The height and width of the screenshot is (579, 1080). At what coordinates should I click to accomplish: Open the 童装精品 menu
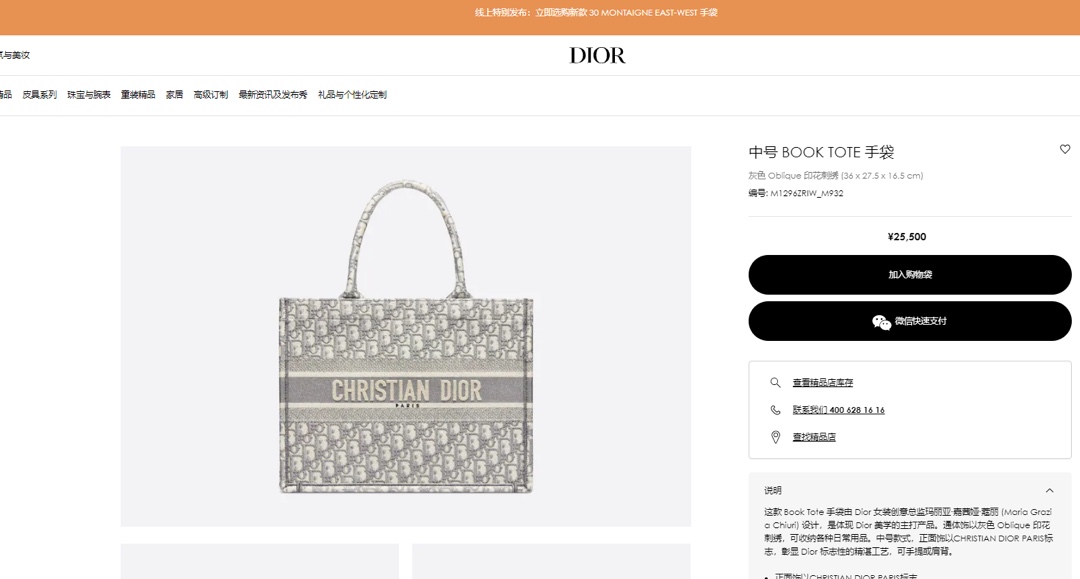coord(138,95)
